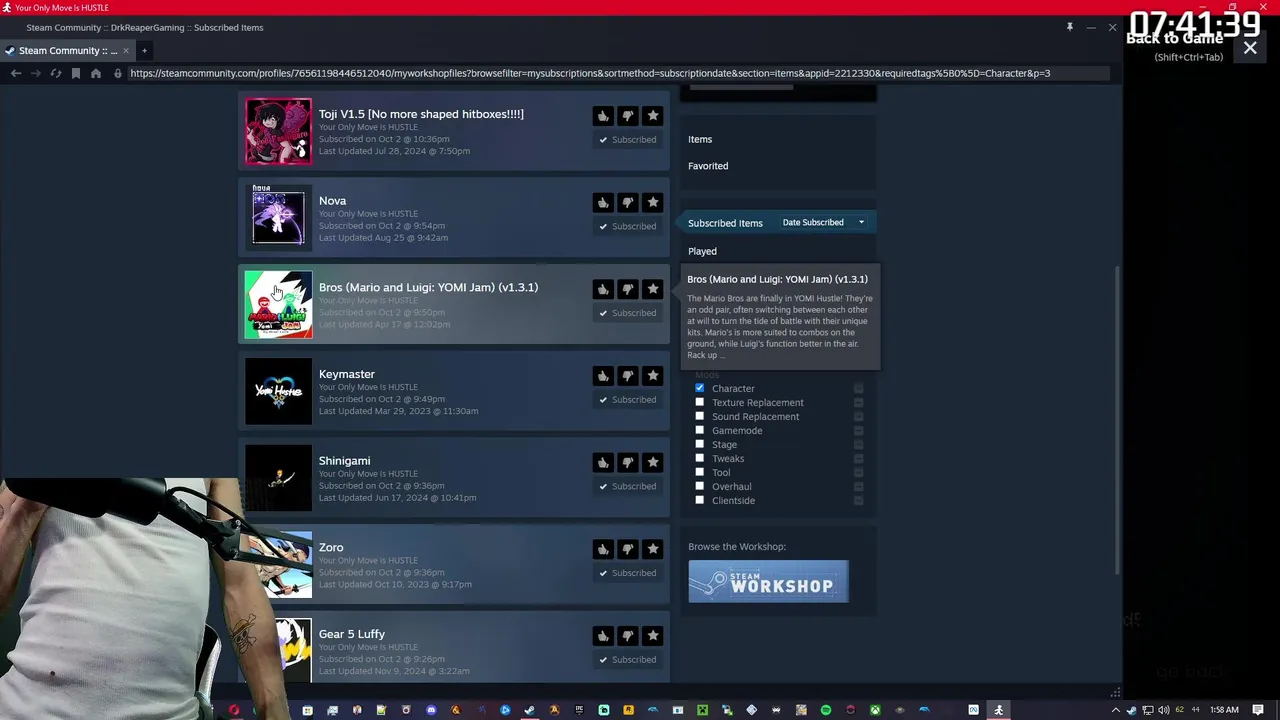Select the Favorited section

[x=708, y=166]
